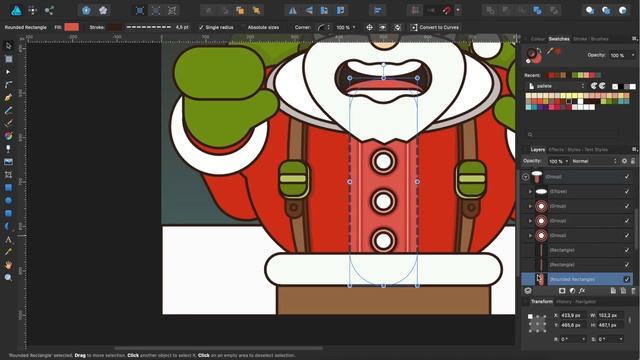Select the Fill gradient tool
Screen dimensions: 640x360
click(x=8, y=136)
